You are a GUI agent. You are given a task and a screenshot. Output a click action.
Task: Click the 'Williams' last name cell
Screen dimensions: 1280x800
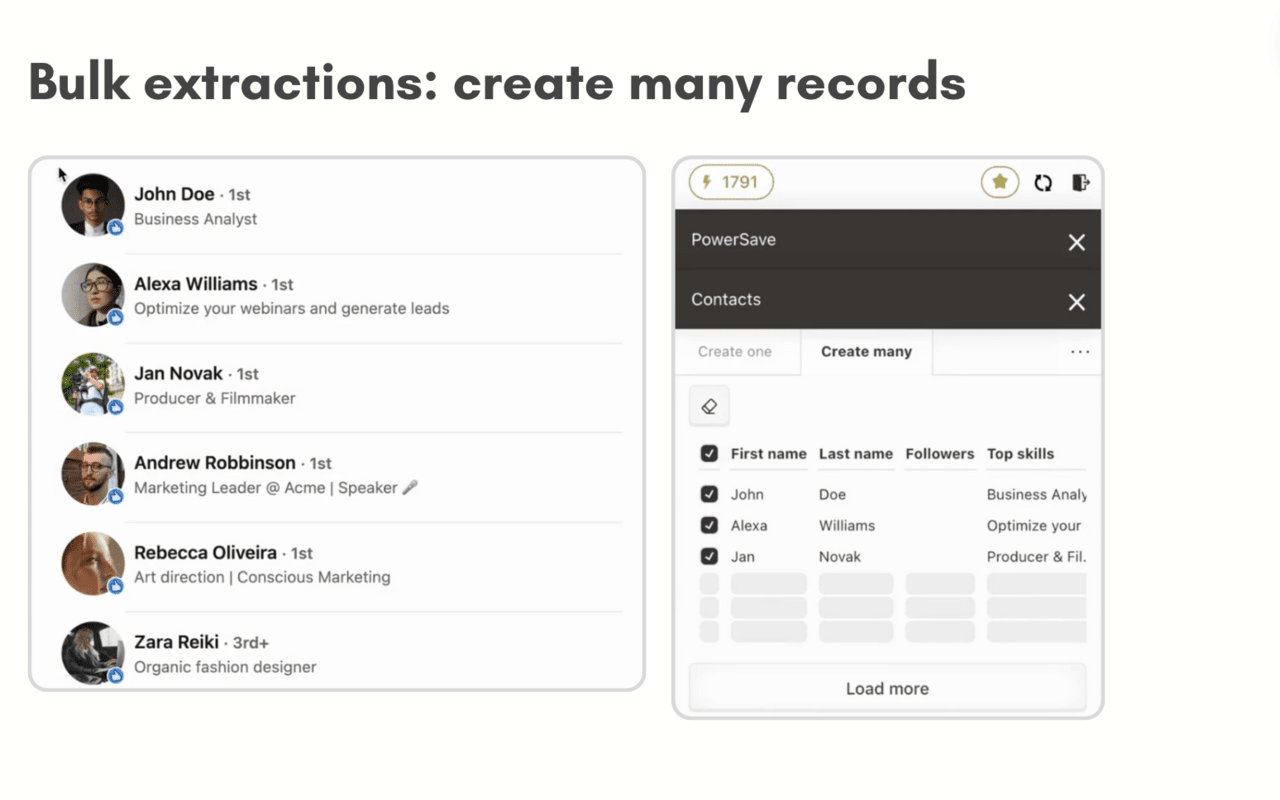tap(847, 525)
